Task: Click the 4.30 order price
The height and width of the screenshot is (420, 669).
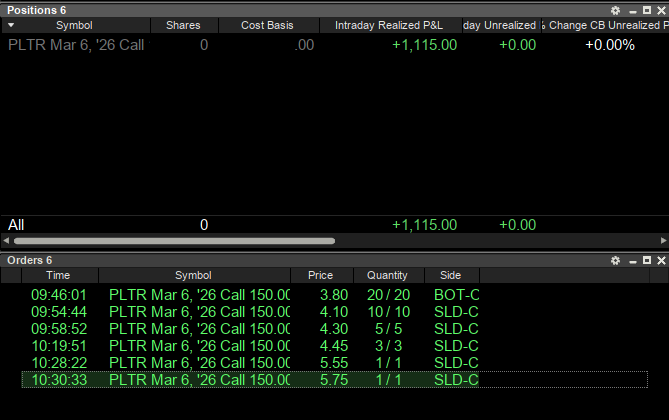Action: 334,329
